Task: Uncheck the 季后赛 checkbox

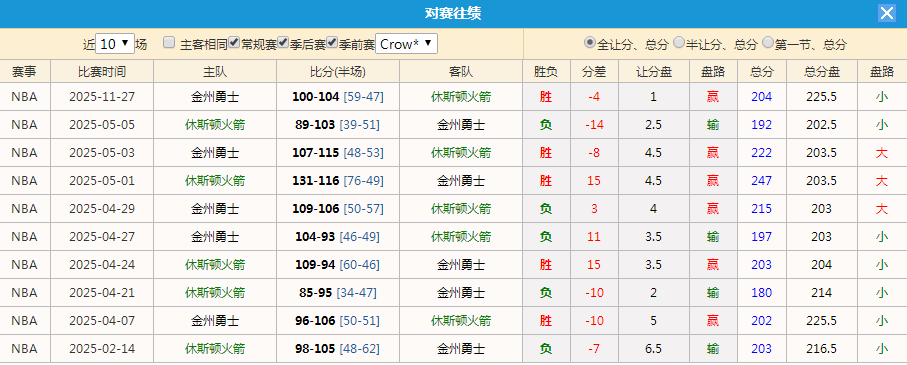Action: point(283,42)
